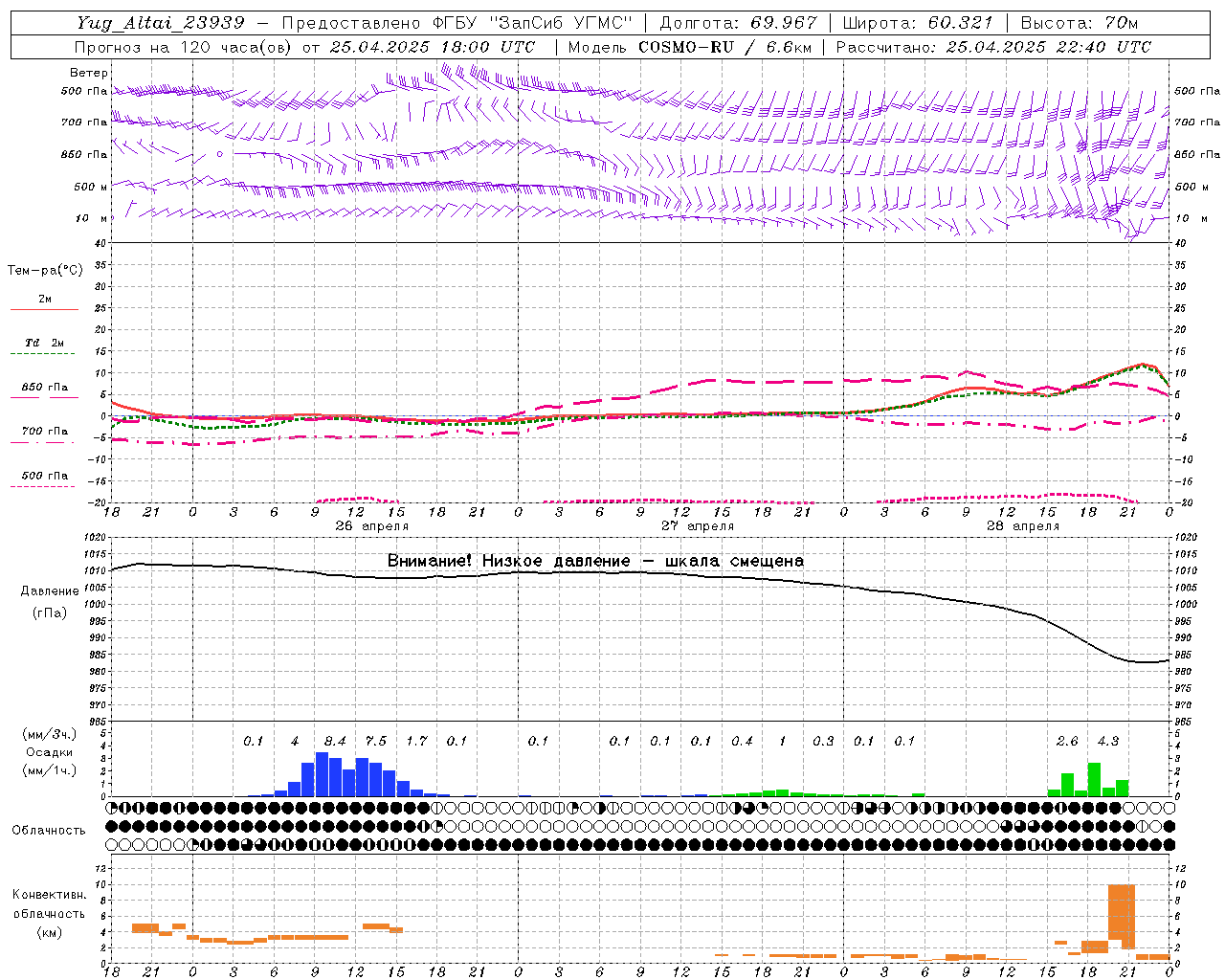This screenshot has height=980, width=1225.
Task: Click the Облачность row label
Action: pyautogui.click(x=49, y=830)
